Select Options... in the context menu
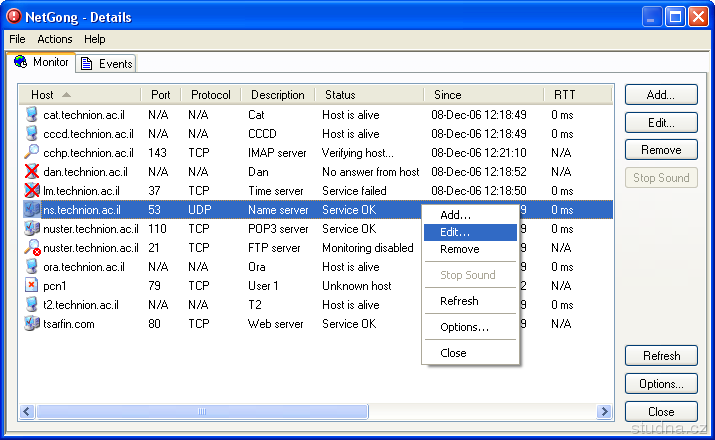This screenshot has width=715, height=440. pos(464,327)
